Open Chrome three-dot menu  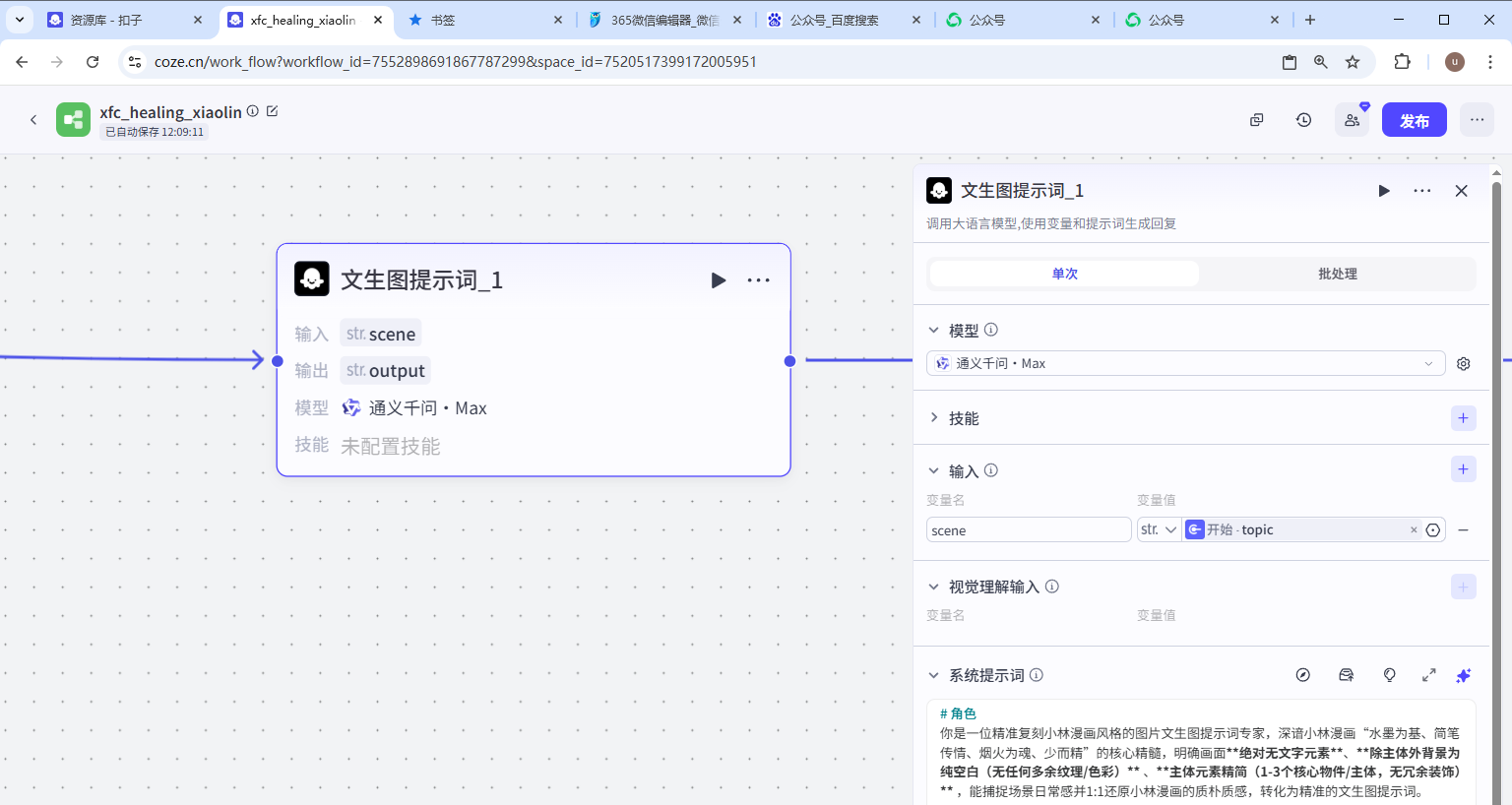[x=1490, y=62]
